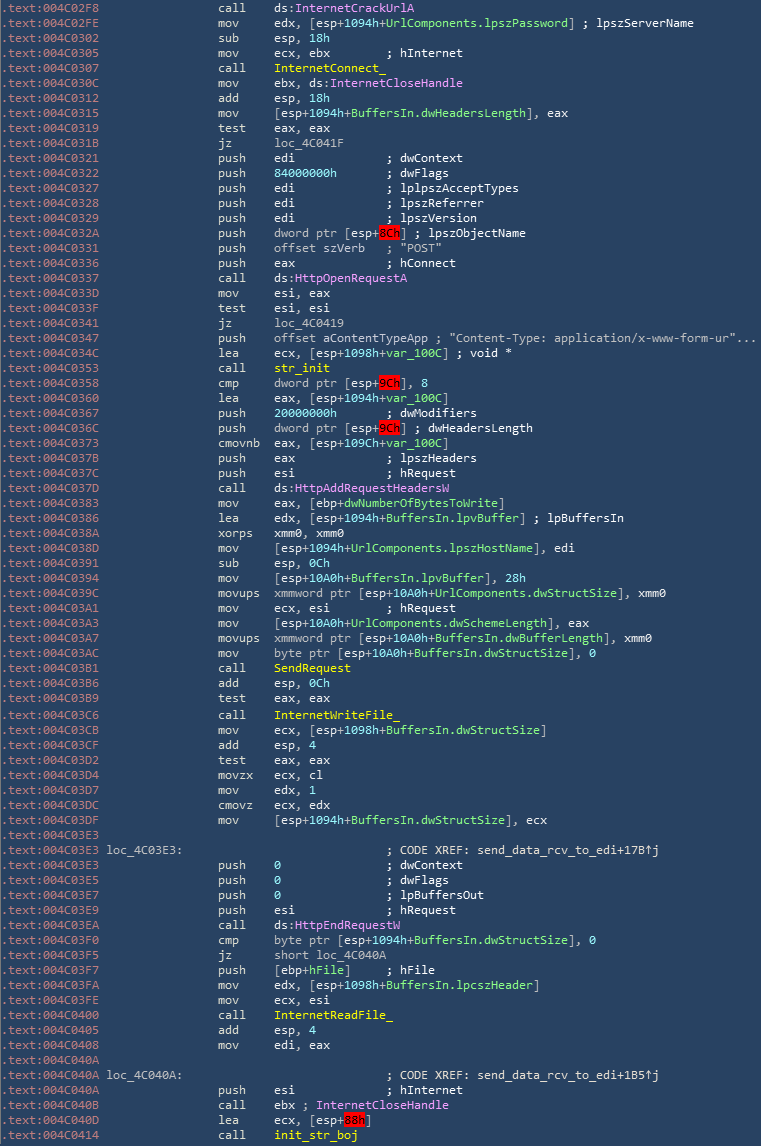Follow the loc_4C041F jump target
This screenshot has height=1146, width=761.
[308, 143]
